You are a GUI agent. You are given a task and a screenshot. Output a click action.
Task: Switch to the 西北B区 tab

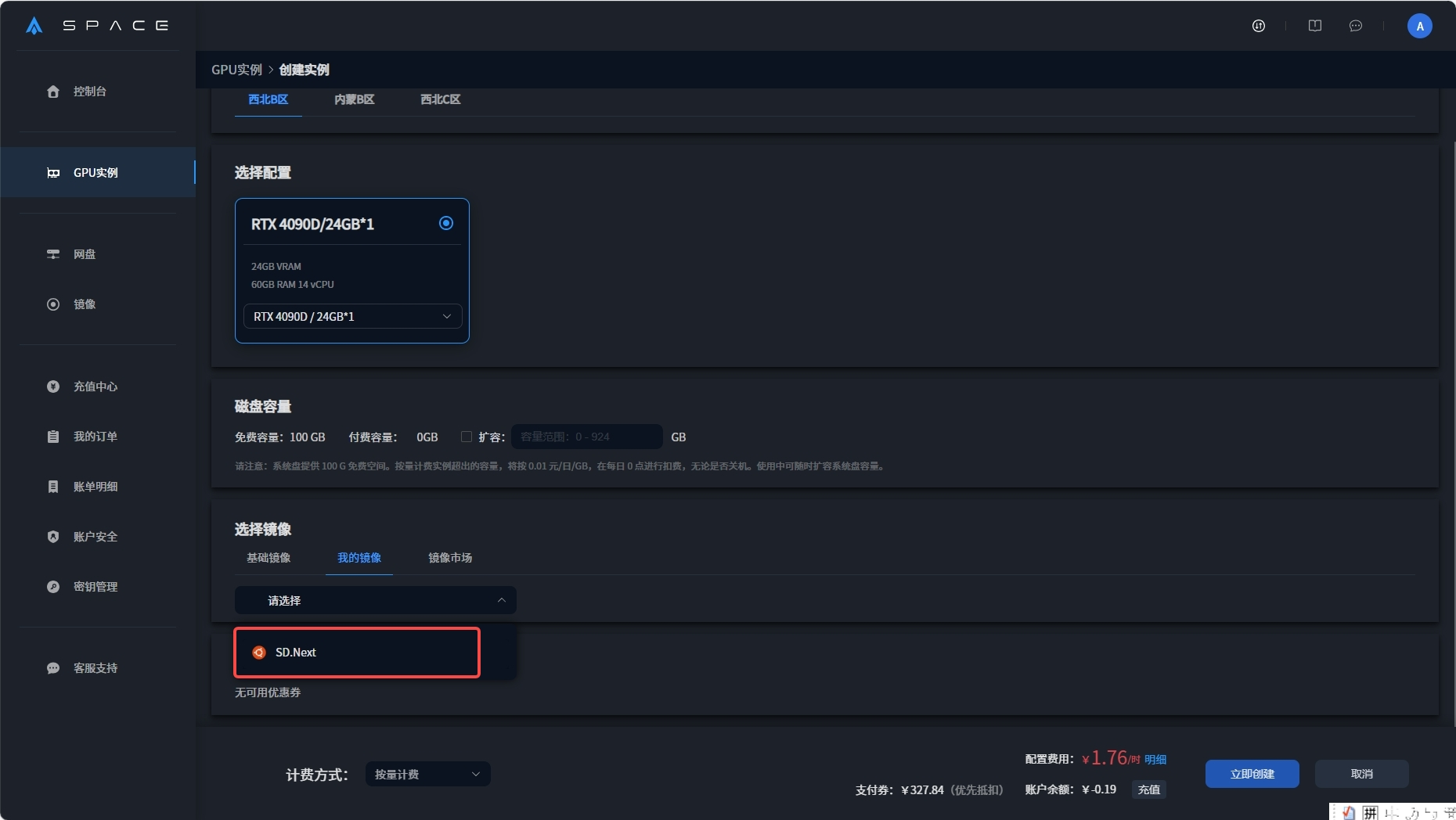point(268,99)
